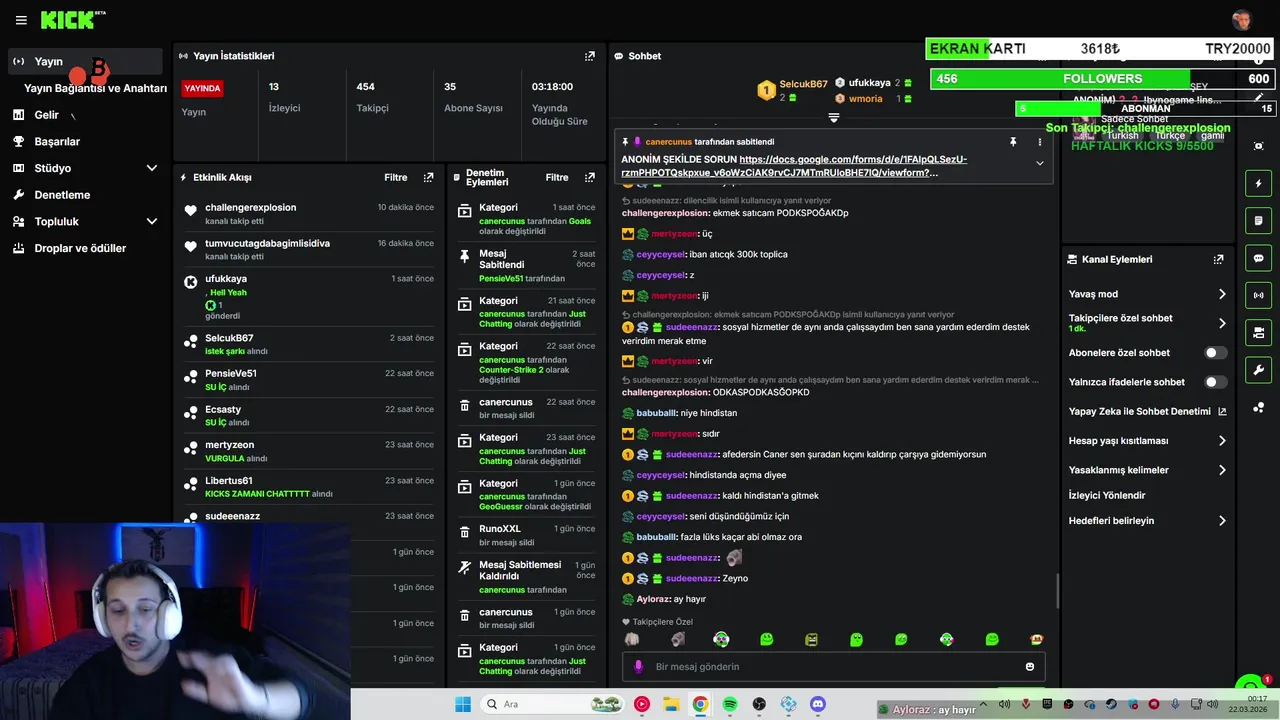
Task: Open Yavaş mod settings arrow
Action: [x=1222, y=294]
